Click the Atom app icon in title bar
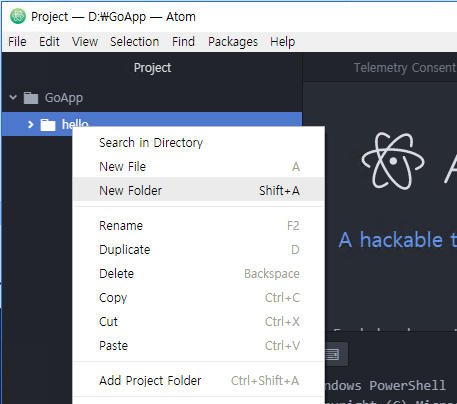Viewport: 457px width, 404px height. 18,16
